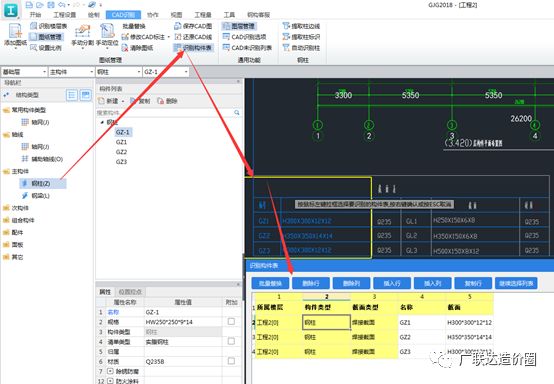Open the GZ-1 component dropdown

coord(166,72)
